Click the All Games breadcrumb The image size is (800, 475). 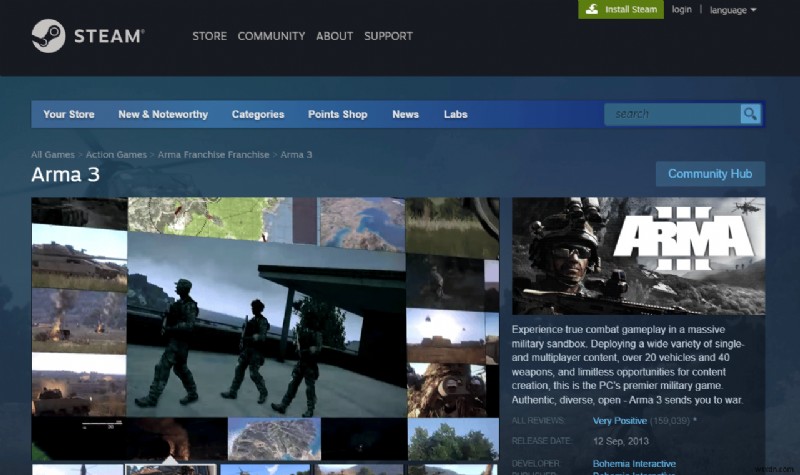(x=53, y=155)
